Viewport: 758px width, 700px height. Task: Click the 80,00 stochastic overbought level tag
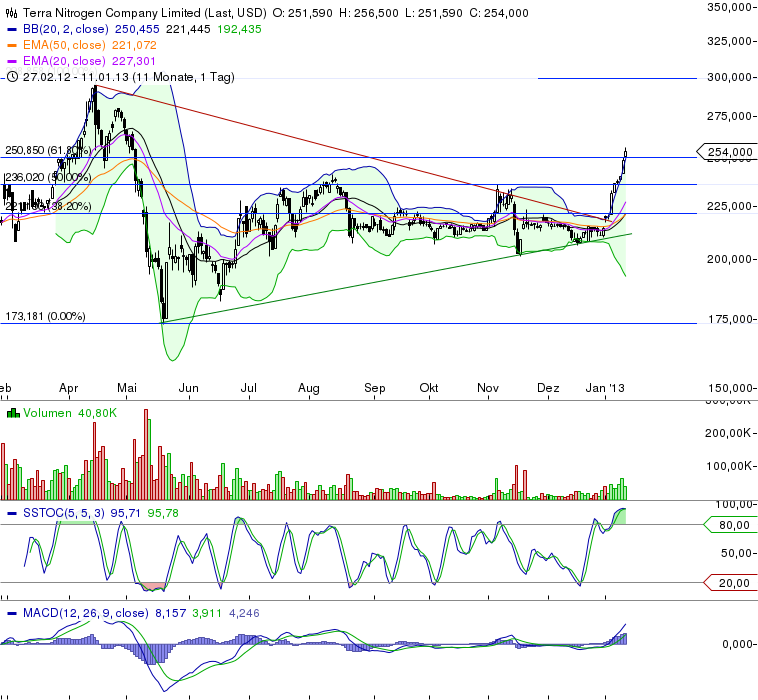pos(733,523)
